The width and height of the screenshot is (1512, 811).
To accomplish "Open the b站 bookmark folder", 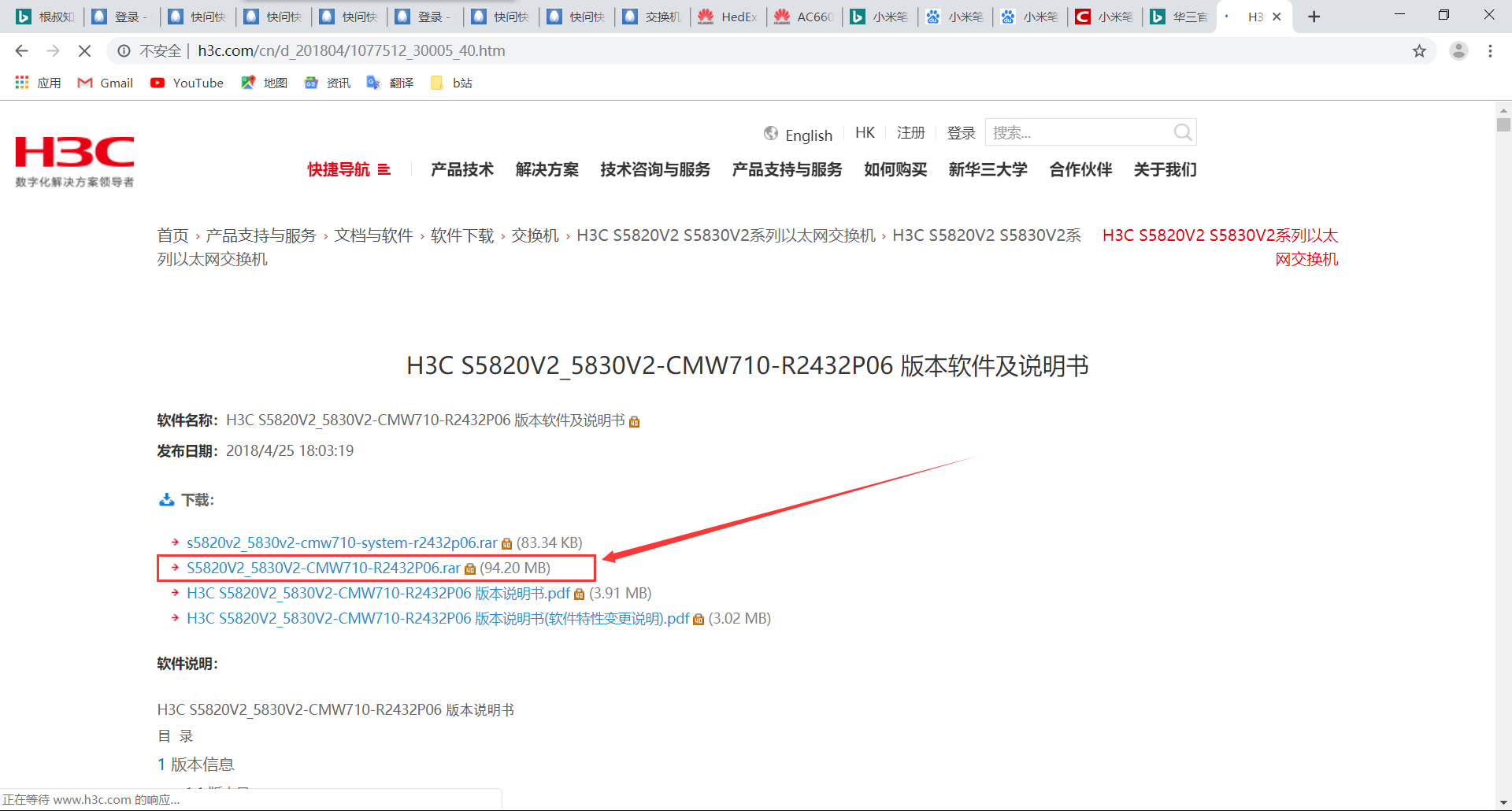I will coord(452,83).
